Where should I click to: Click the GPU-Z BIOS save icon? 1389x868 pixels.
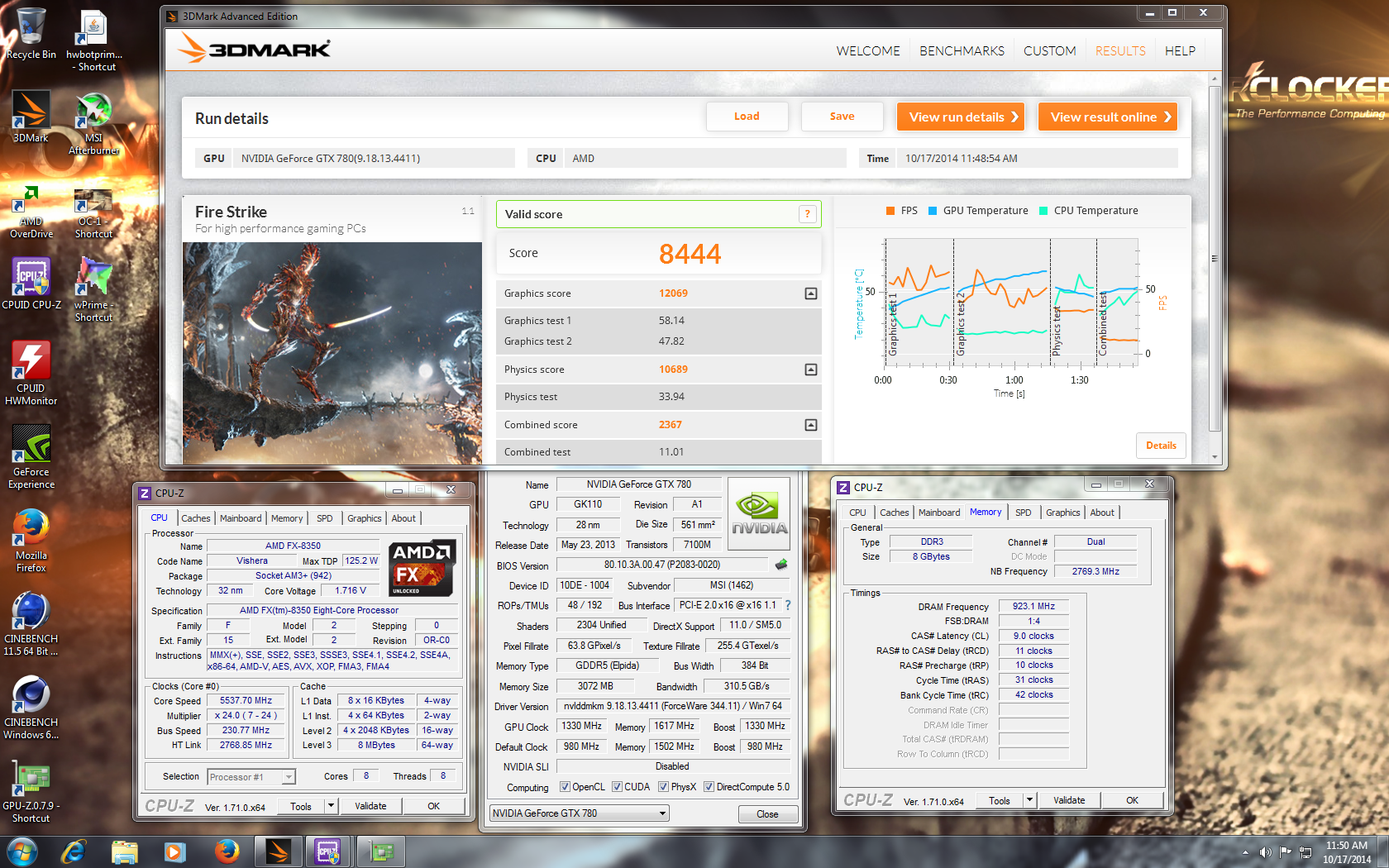[781, 565]
